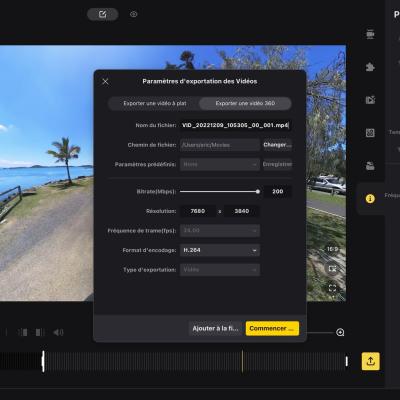Open the play-clip effects icon in sidebar
This screenshot has height=400, width=400.
click(370, 100)
